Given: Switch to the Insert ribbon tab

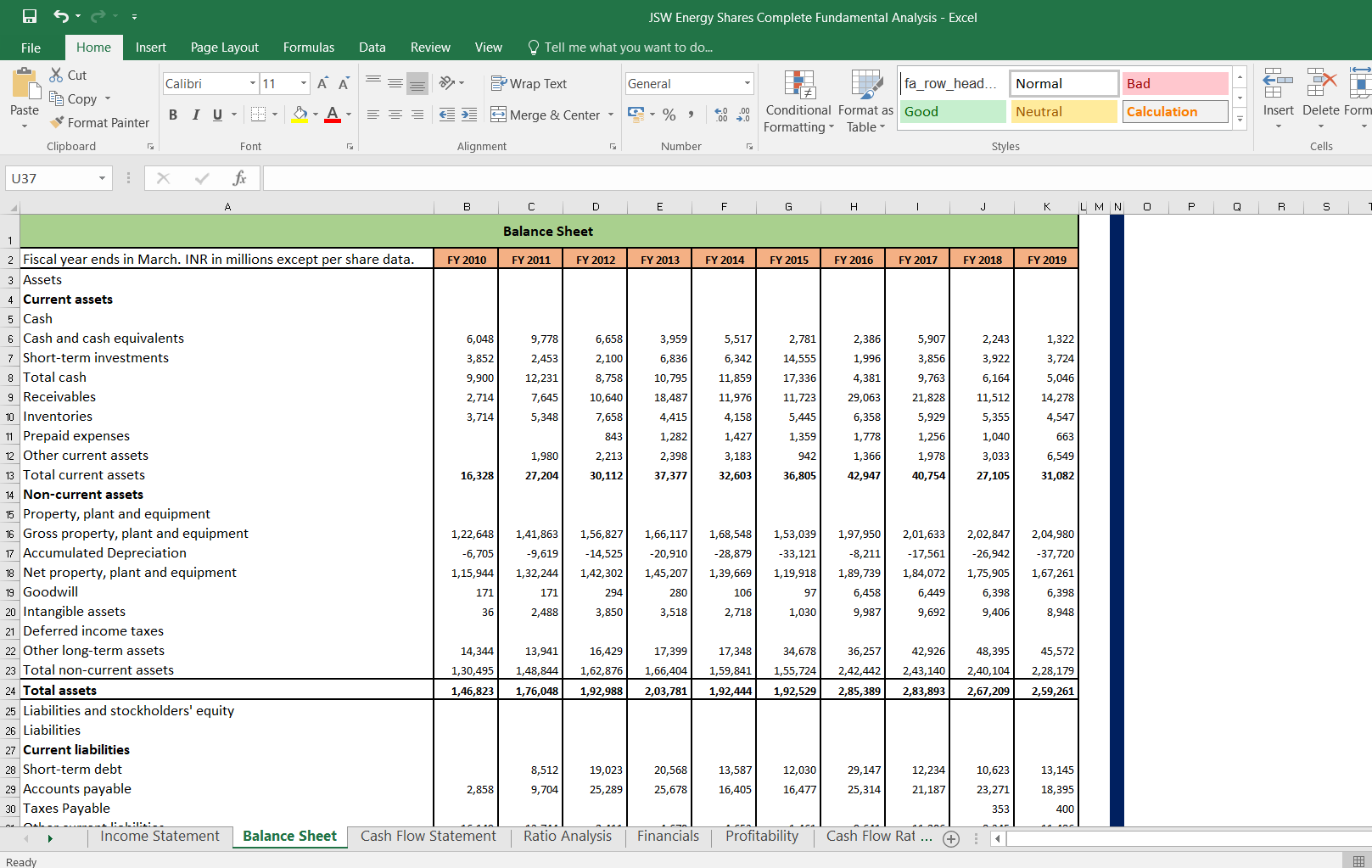Looking at the screenshot, I should pyautogui.click(x=151, y=48).
